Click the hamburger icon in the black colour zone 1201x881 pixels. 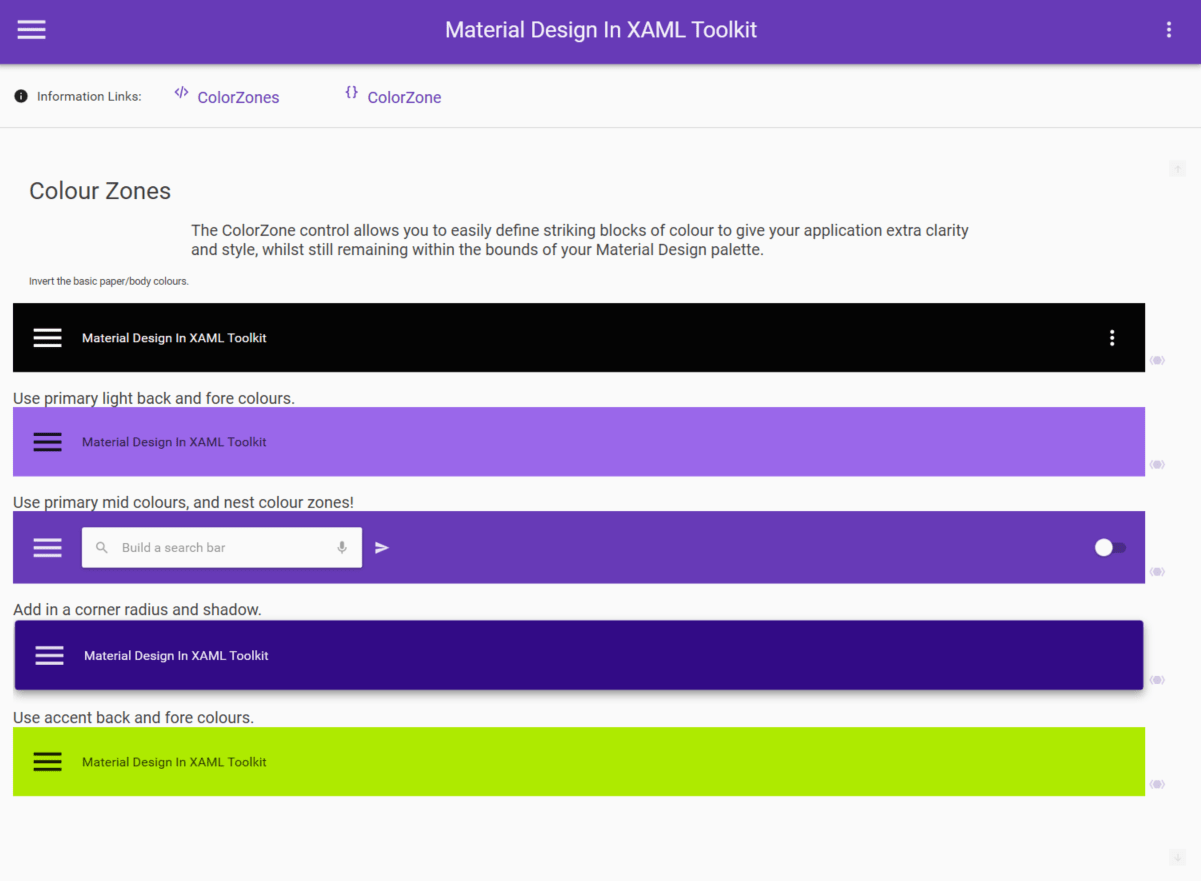coord(48,338)
